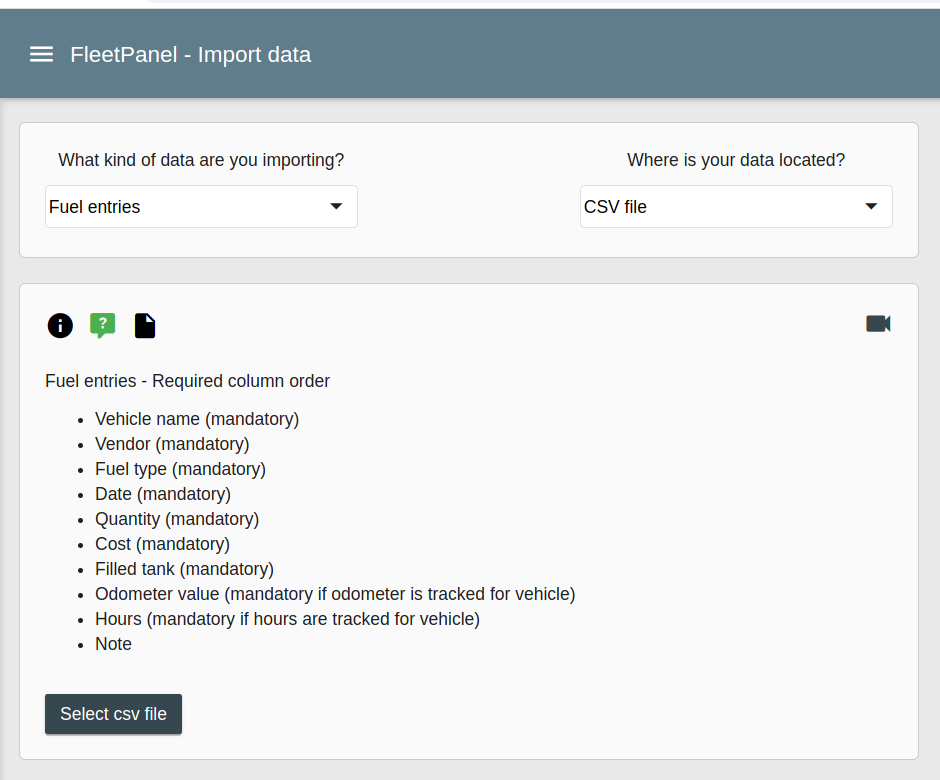Screen dimensions: 940x780
Task: Click the 'Odometer value' list item
Action: 335,594
